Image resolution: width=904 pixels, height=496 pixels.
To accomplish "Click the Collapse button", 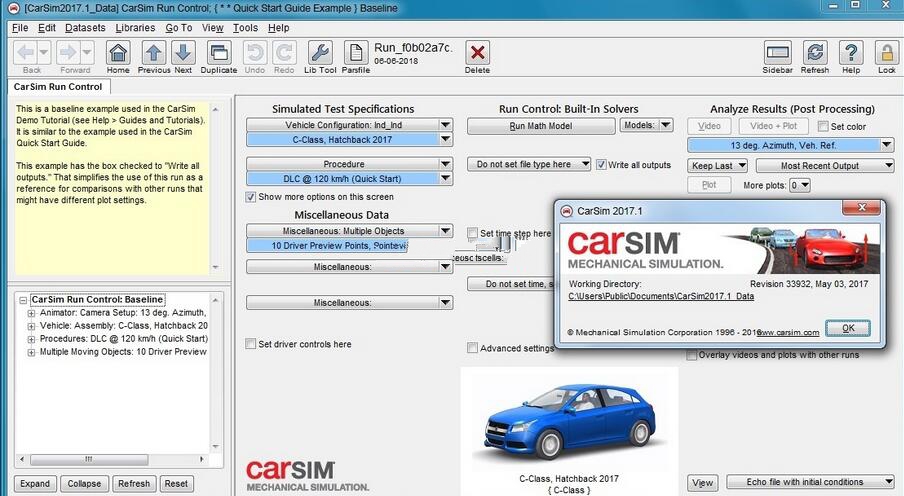I will pyautogui.click(x=84, y=483).
